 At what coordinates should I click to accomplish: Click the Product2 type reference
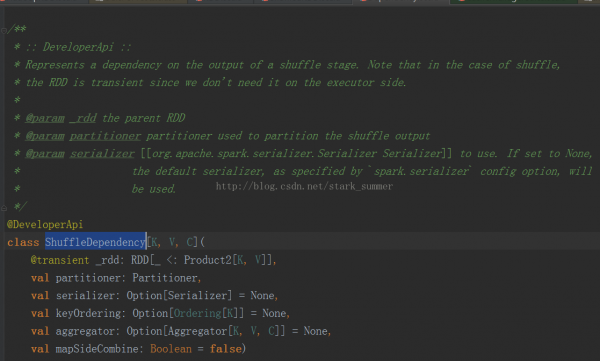pyautogui.click(x=208, y=260)
